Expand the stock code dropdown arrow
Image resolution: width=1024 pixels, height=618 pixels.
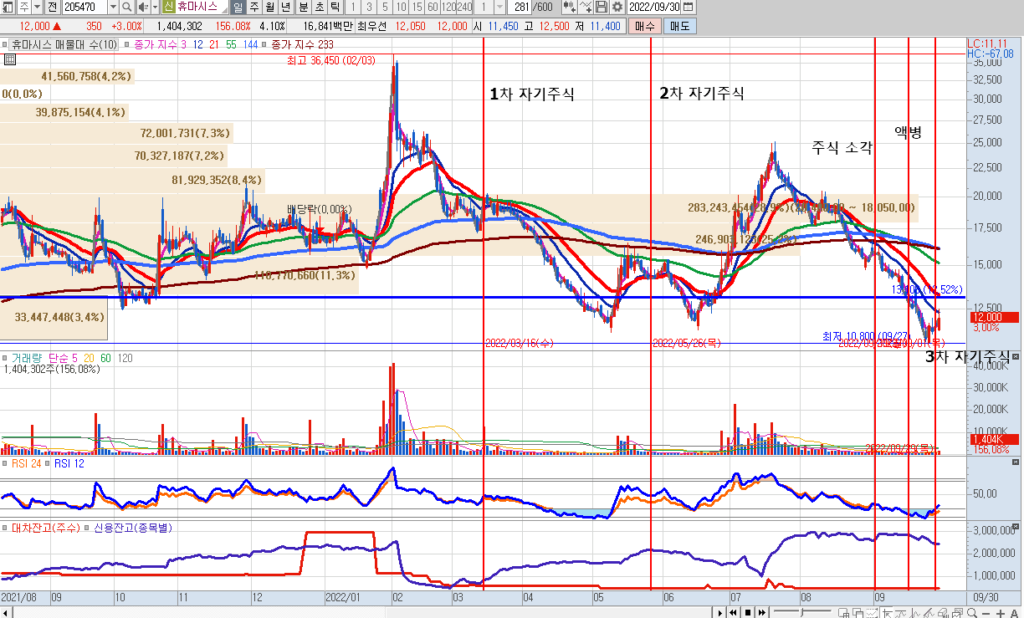click(114, 7)
